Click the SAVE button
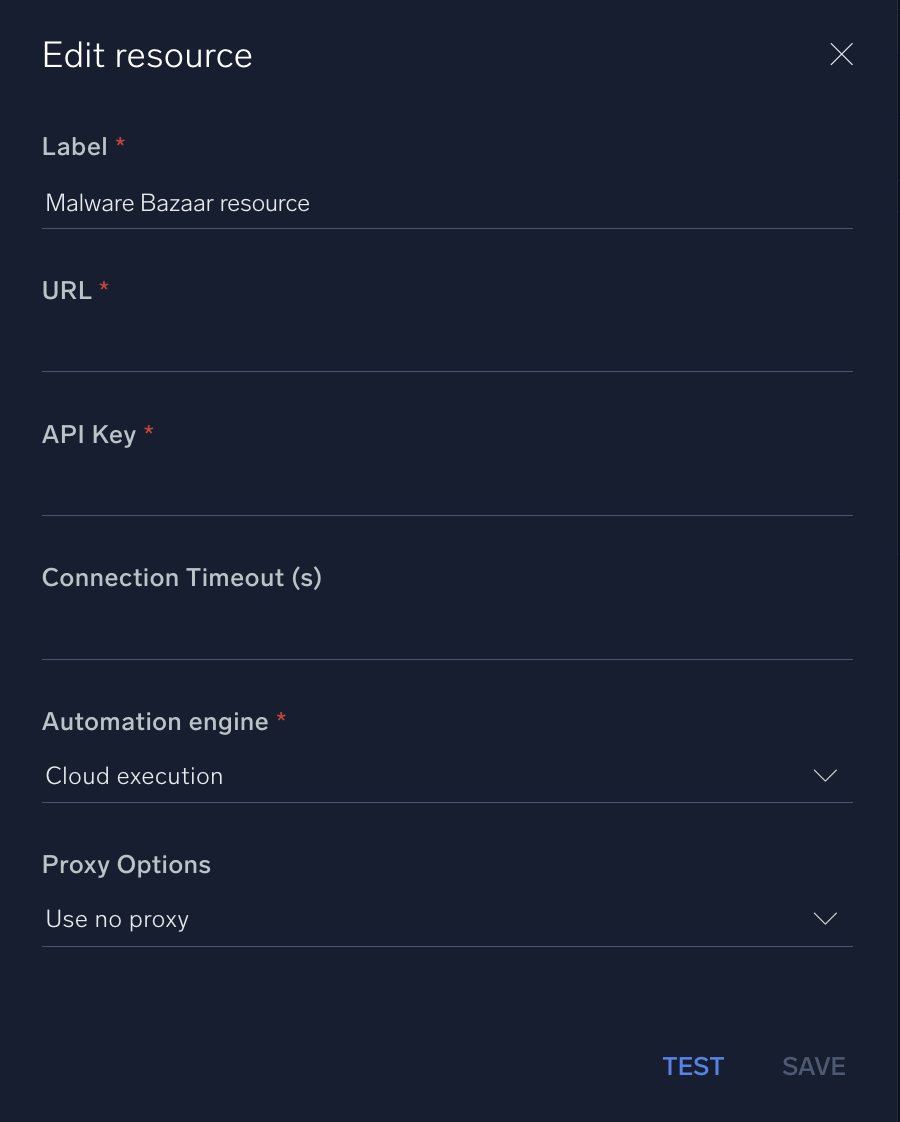 coord(813,1066)
